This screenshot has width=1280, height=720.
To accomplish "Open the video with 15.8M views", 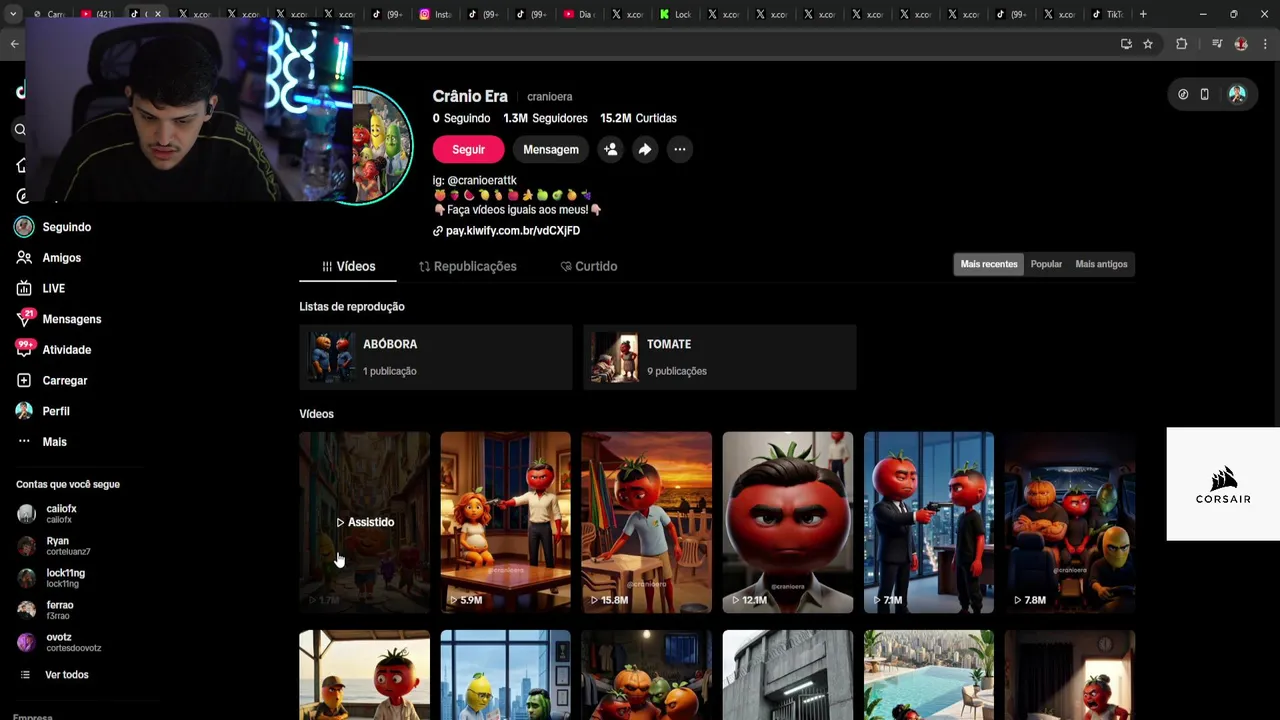I will [646, 522].
